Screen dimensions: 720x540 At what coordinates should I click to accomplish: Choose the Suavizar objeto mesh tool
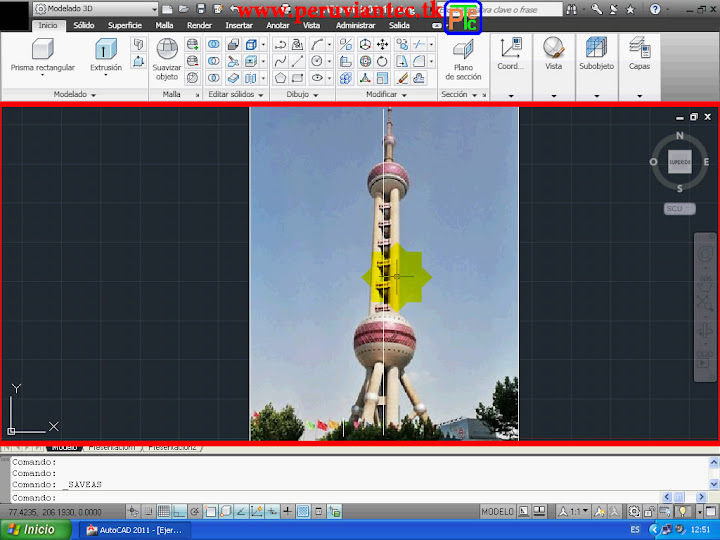167,60
